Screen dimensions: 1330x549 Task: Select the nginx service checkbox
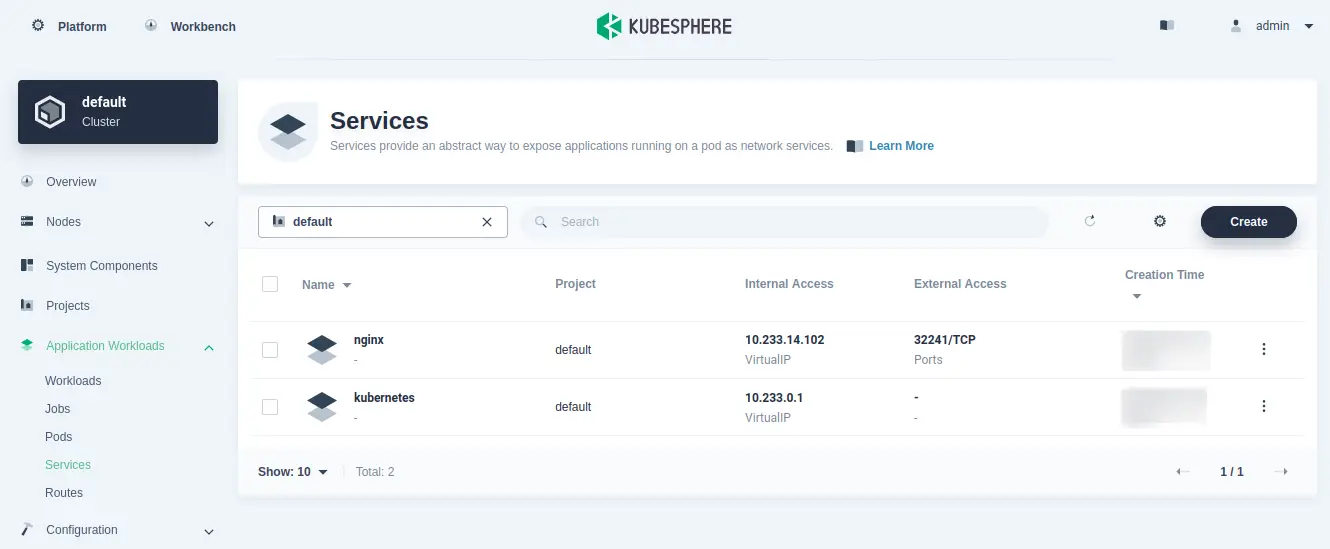270,350
